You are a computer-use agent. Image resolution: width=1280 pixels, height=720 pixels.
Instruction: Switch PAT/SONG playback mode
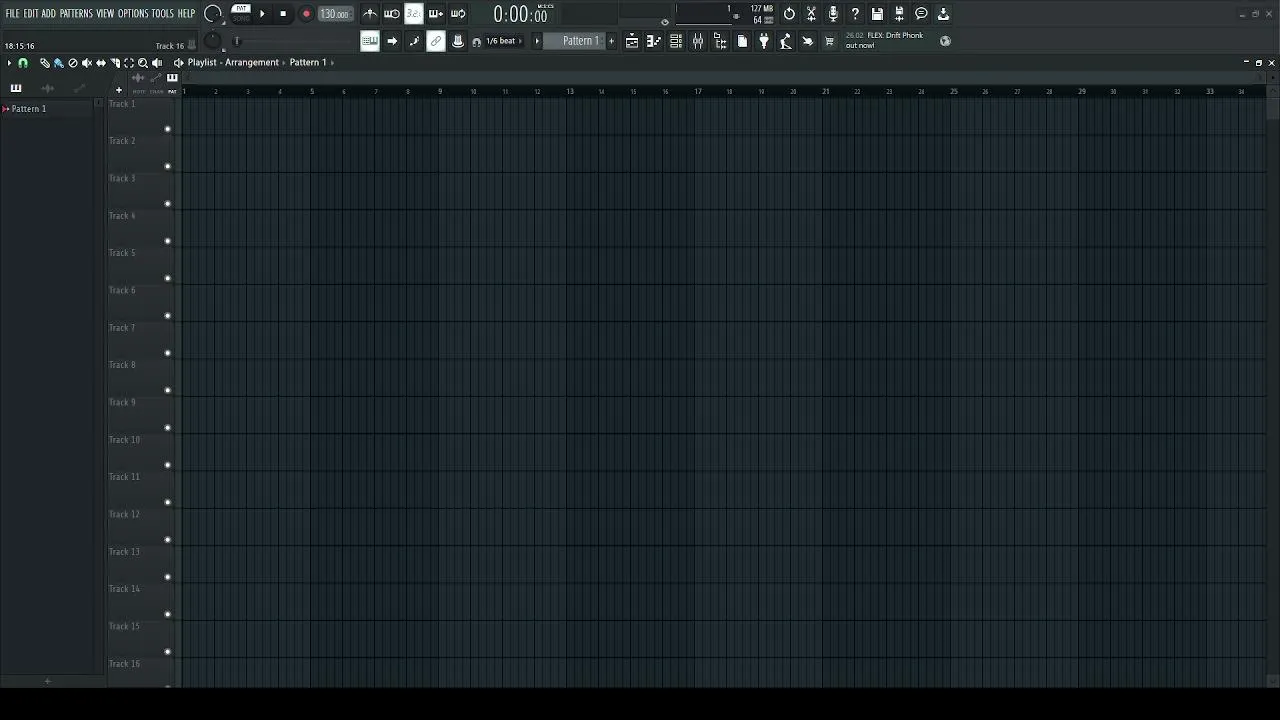pyautogui.click(x=241, y=13)
